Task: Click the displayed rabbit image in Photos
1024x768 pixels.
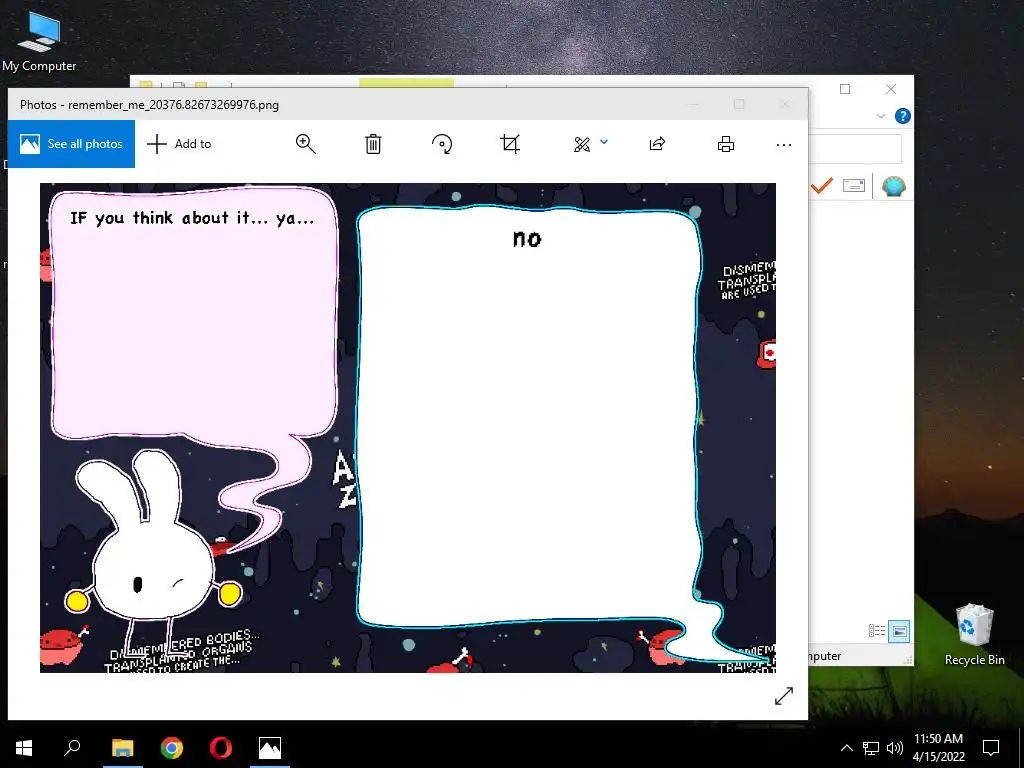Action: (x=408, y=428)
